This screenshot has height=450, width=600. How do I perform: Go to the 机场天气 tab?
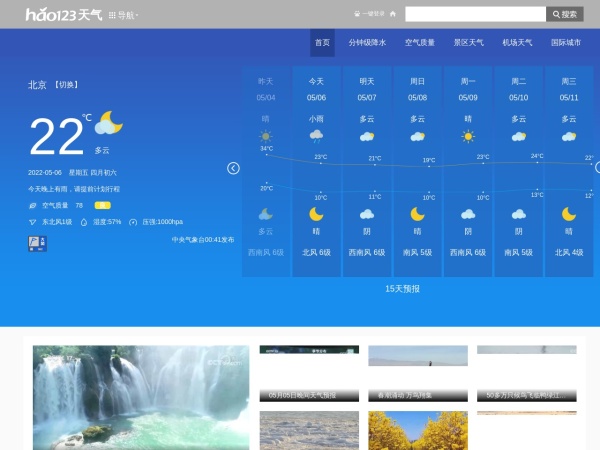pyautogui.click(x=517, y=43)
